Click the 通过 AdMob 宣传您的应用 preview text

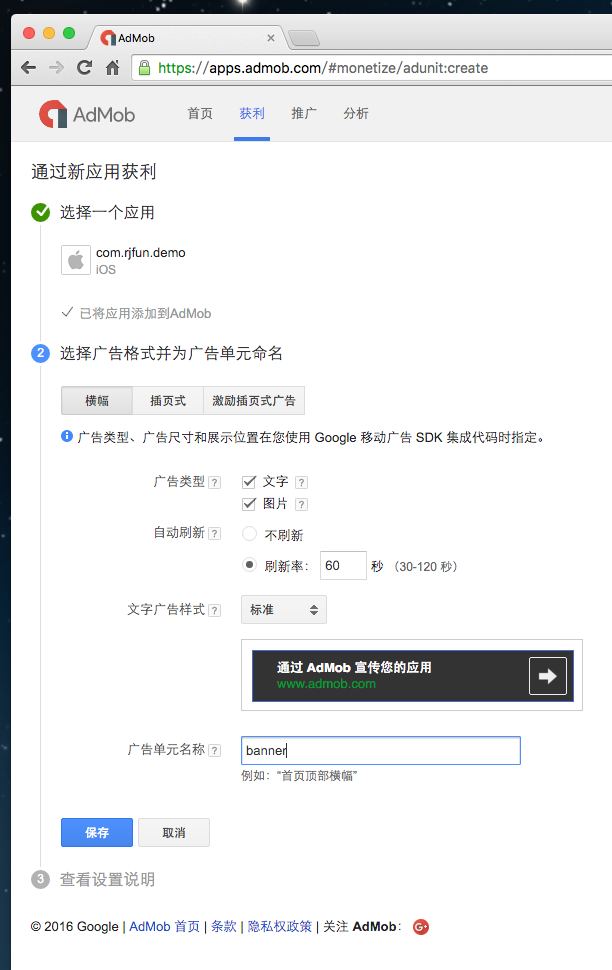pos(354,667)
